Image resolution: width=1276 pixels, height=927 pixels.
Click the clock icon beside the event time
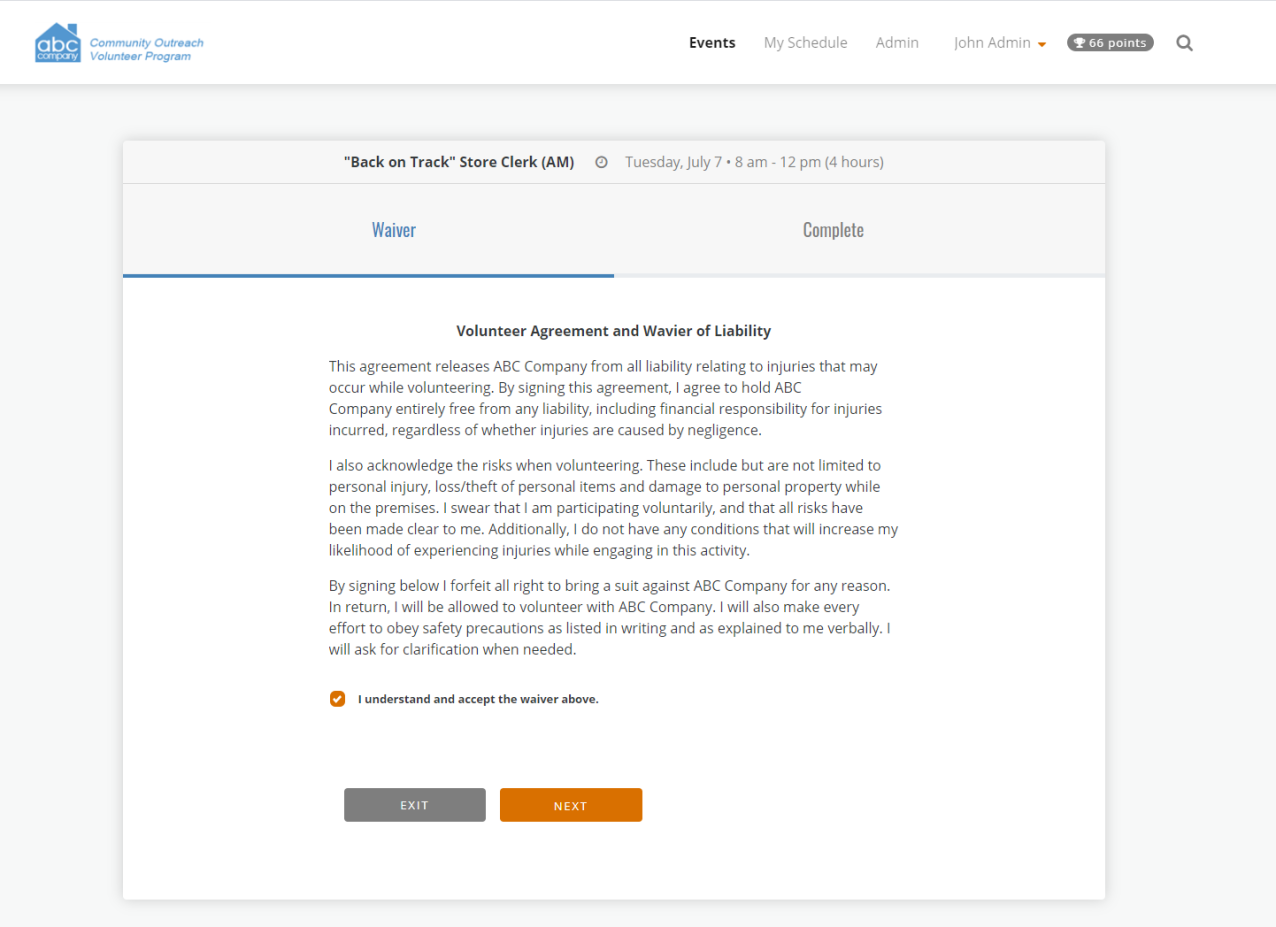pyautogui.click(x=600, y=161)
